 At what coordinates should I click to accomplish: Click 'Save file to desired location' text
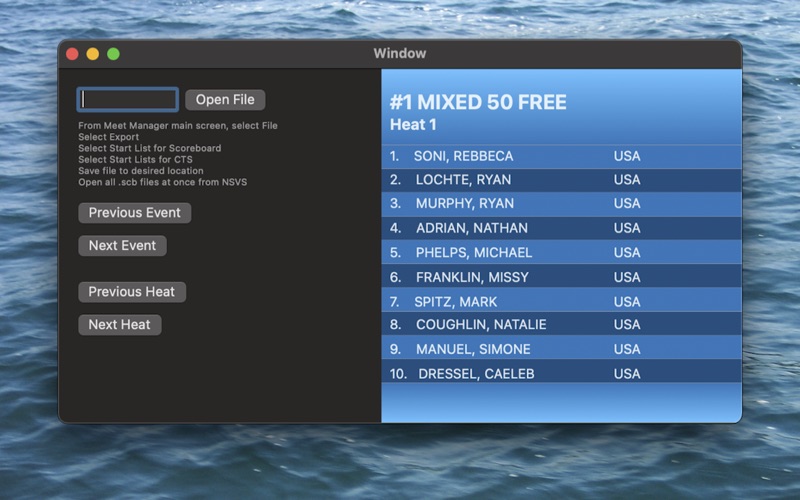tap(141, 170)
